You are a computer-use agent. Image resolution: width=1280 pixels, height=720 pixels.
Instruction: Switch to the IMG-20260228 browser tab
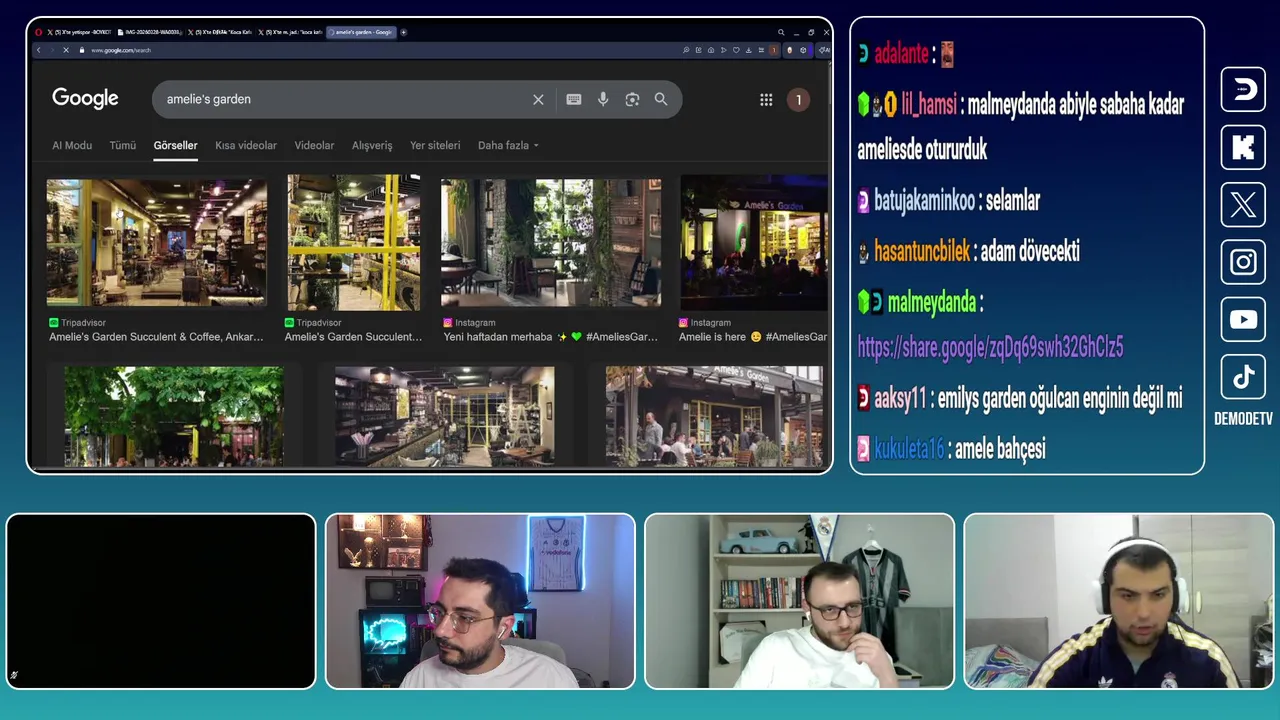point(150,32)
